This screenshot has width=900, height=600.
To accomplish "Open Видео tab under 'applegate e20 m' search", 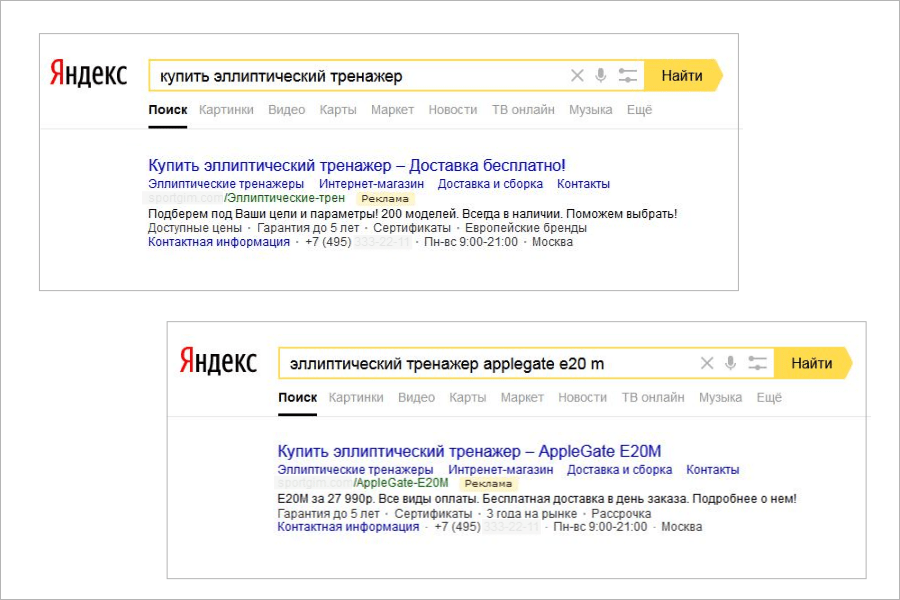I will click(x=416, y=397).
